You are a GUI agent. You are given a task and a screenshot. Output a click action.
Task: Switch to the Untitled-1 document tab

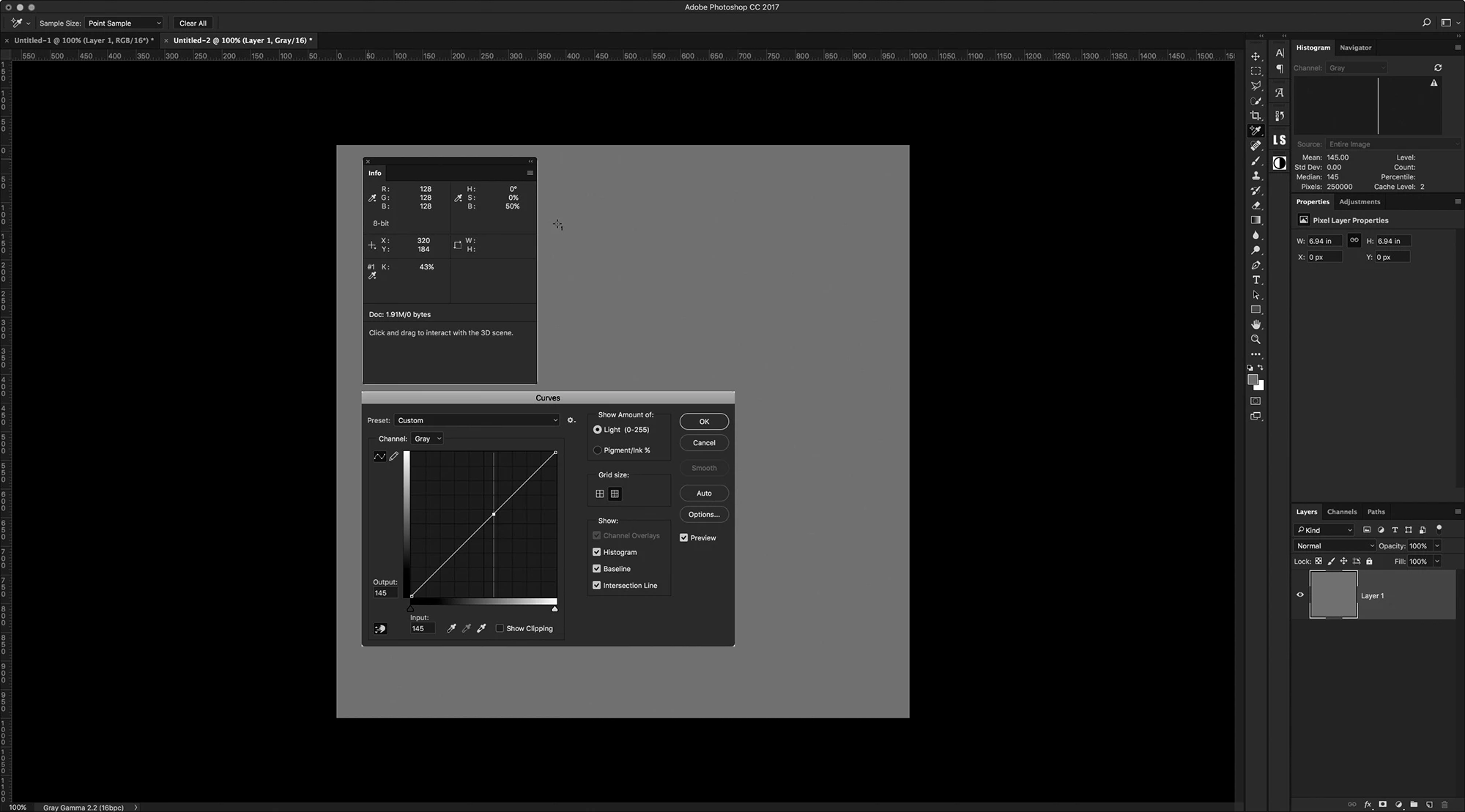[x=84, y=40]
